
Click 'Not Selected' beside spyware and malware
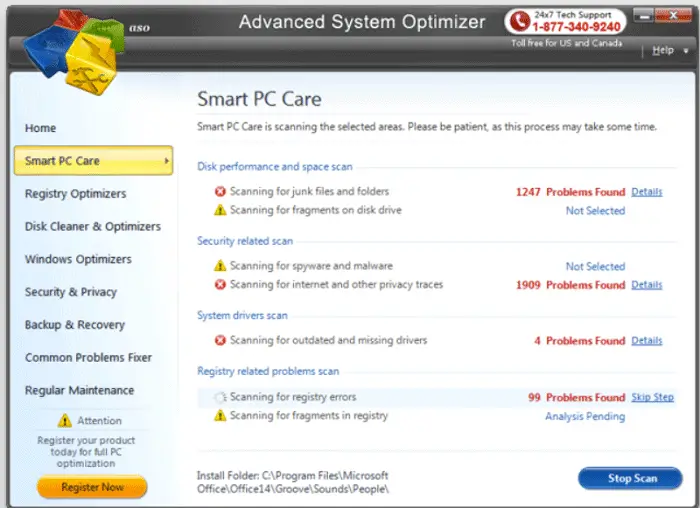coord(595,266)
